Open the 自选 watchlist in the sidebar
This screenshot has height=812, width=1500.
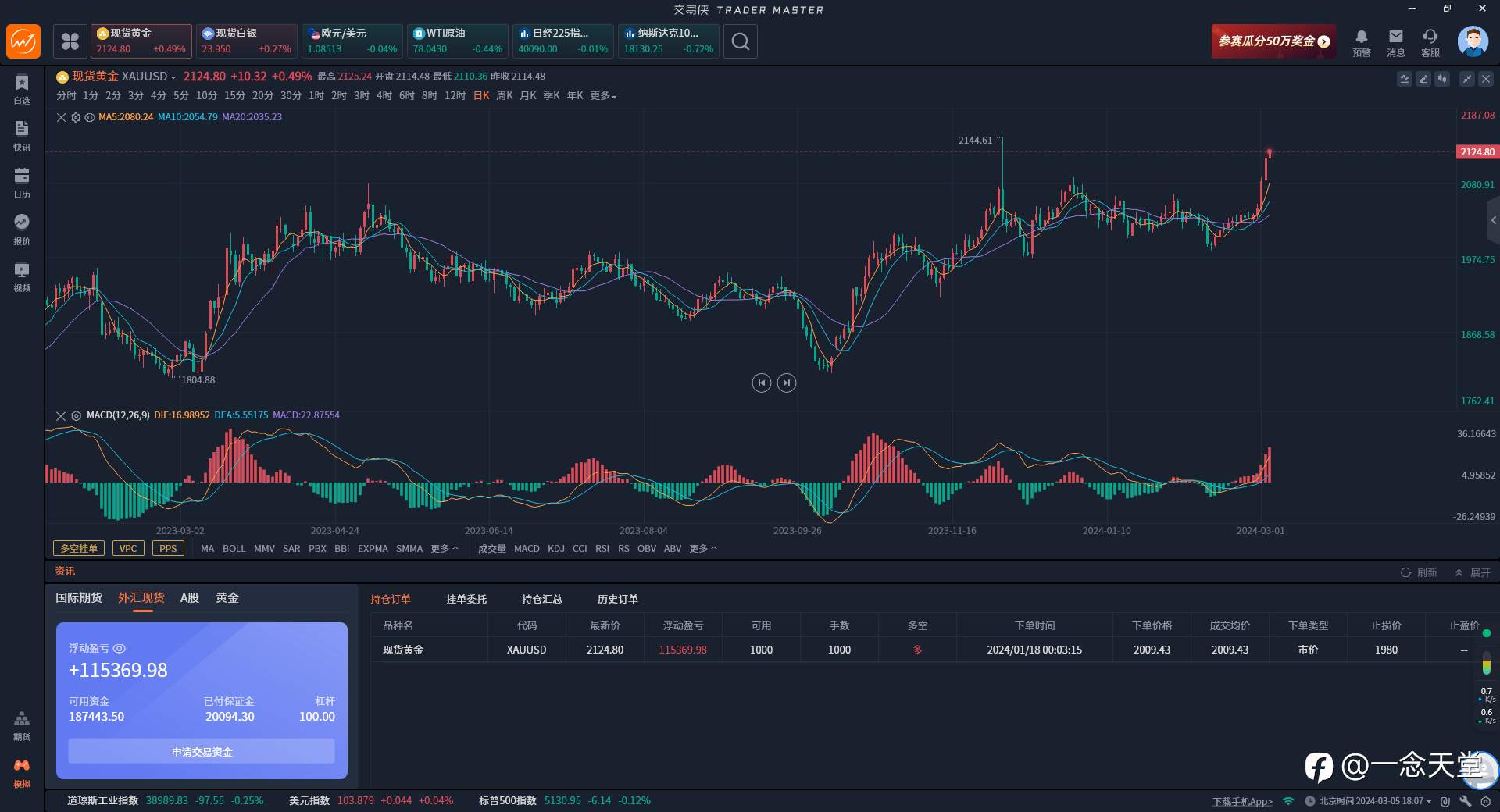(x=22, y=89)
